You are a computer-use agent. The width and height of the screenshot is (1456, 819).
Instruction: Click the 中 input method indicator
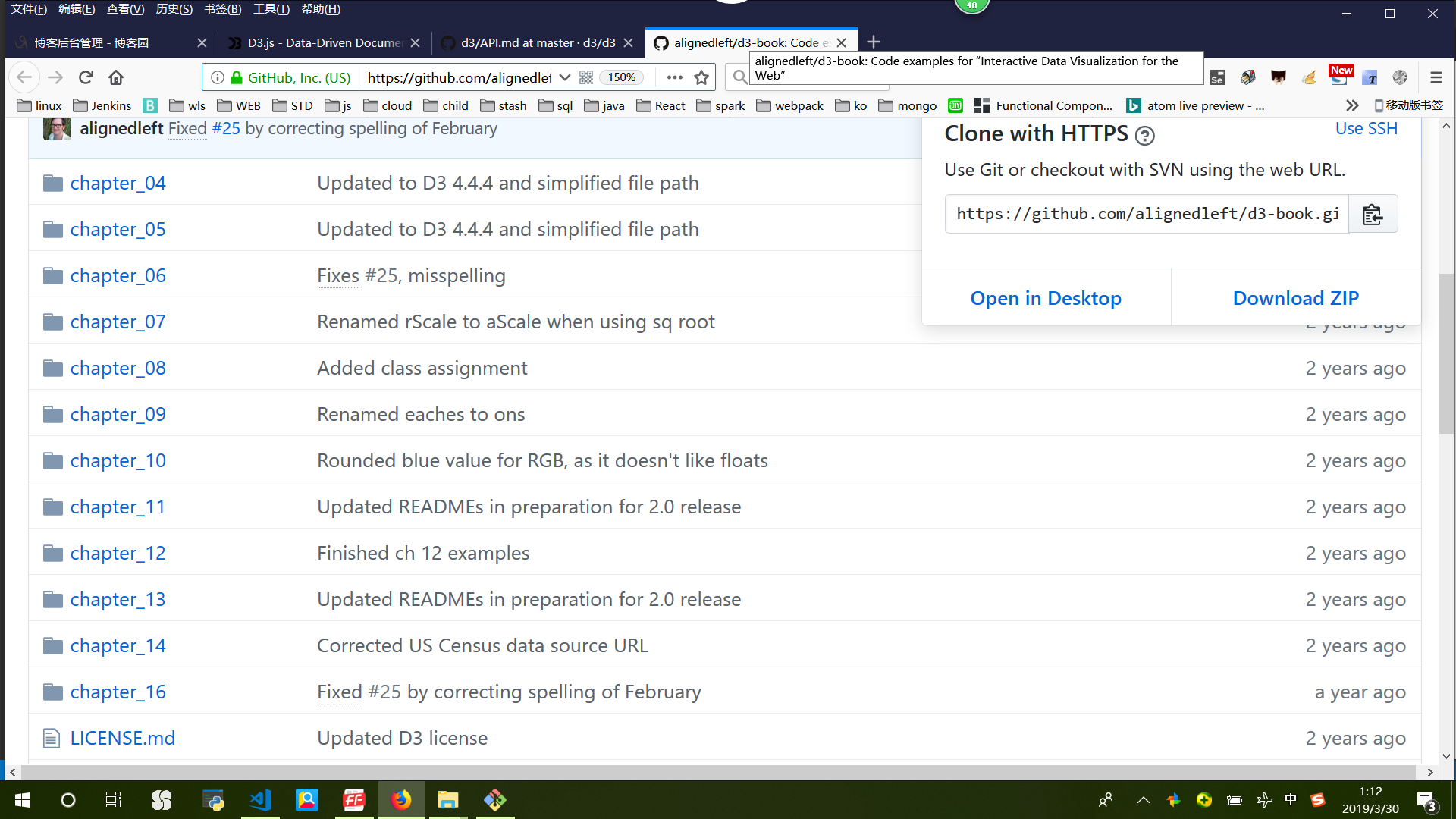(1291, 799)
